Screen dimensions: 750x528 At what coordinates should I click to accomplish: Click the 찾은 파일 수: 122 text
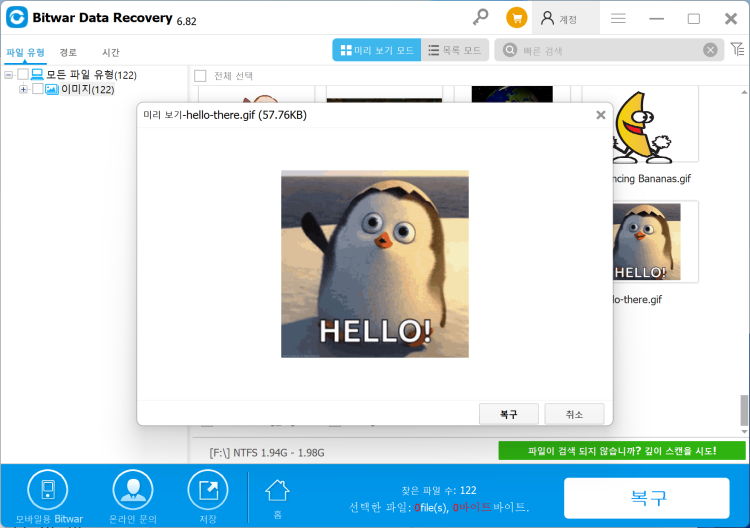tap(439, 490)
